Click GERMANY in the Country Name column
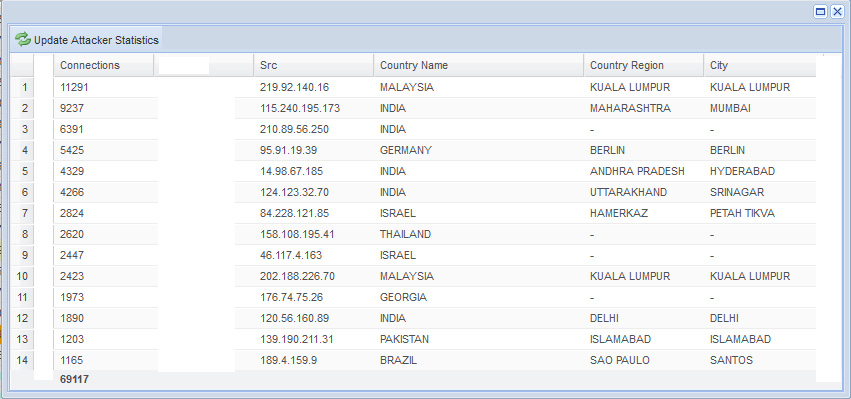Image resolution: width=851 pixels, height=399 pixels. (x=405, y=150)
